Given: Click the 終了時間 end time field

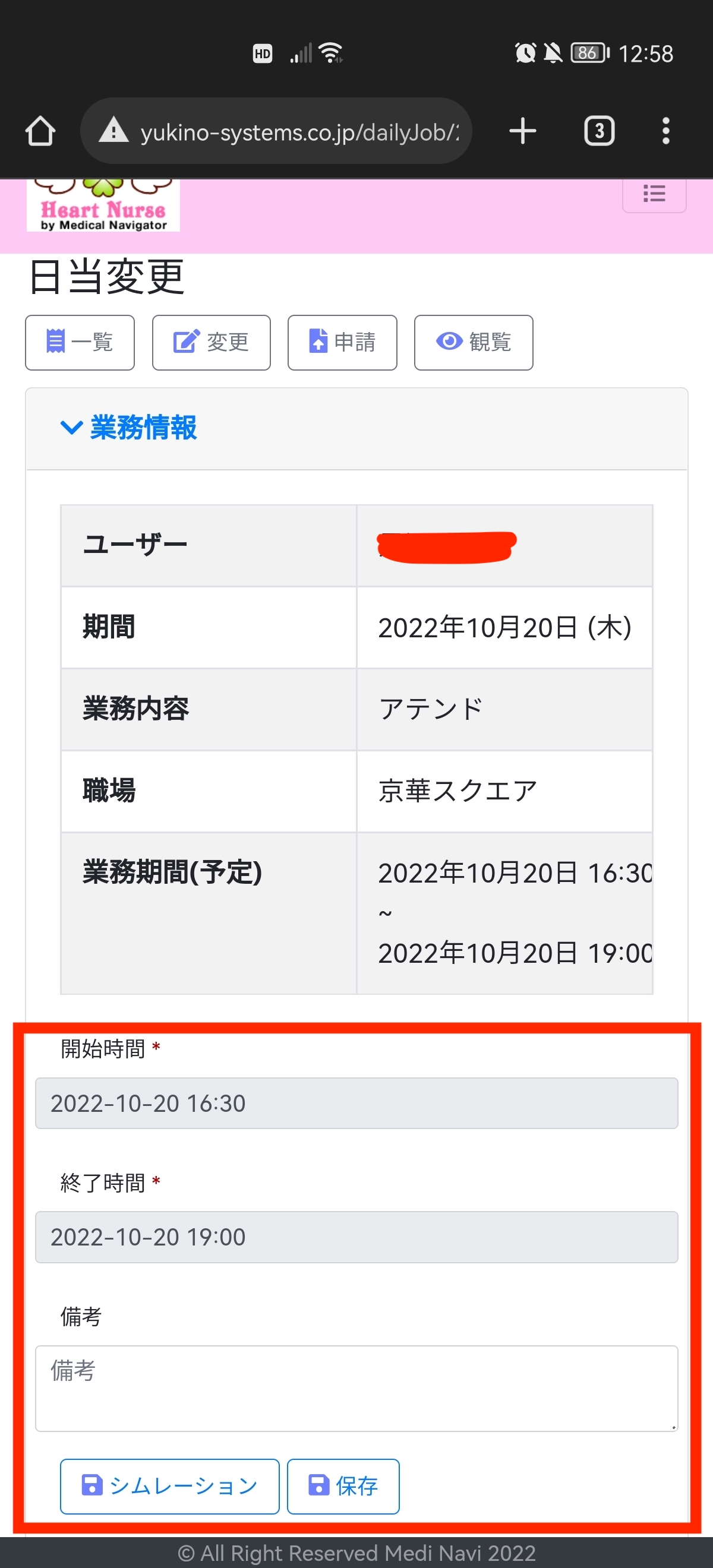Looking at the screenshot, I should click(x=356, y=1237).
